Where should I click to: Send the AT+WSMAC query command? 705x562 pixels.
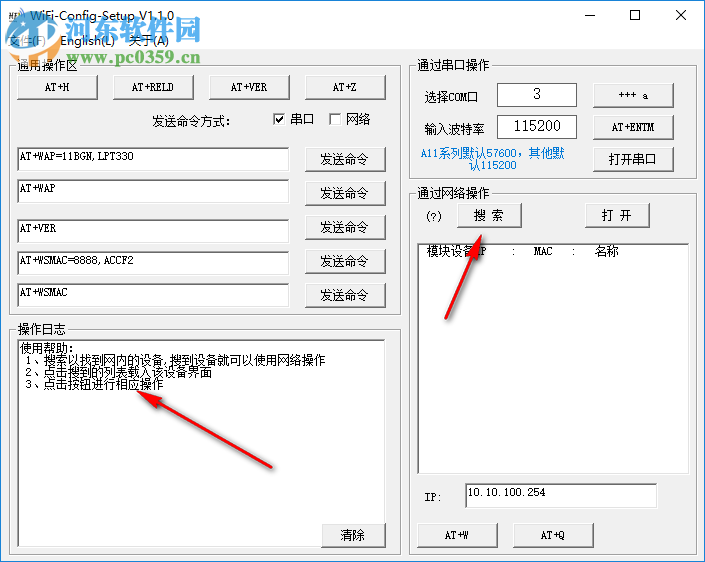[345, 295]
